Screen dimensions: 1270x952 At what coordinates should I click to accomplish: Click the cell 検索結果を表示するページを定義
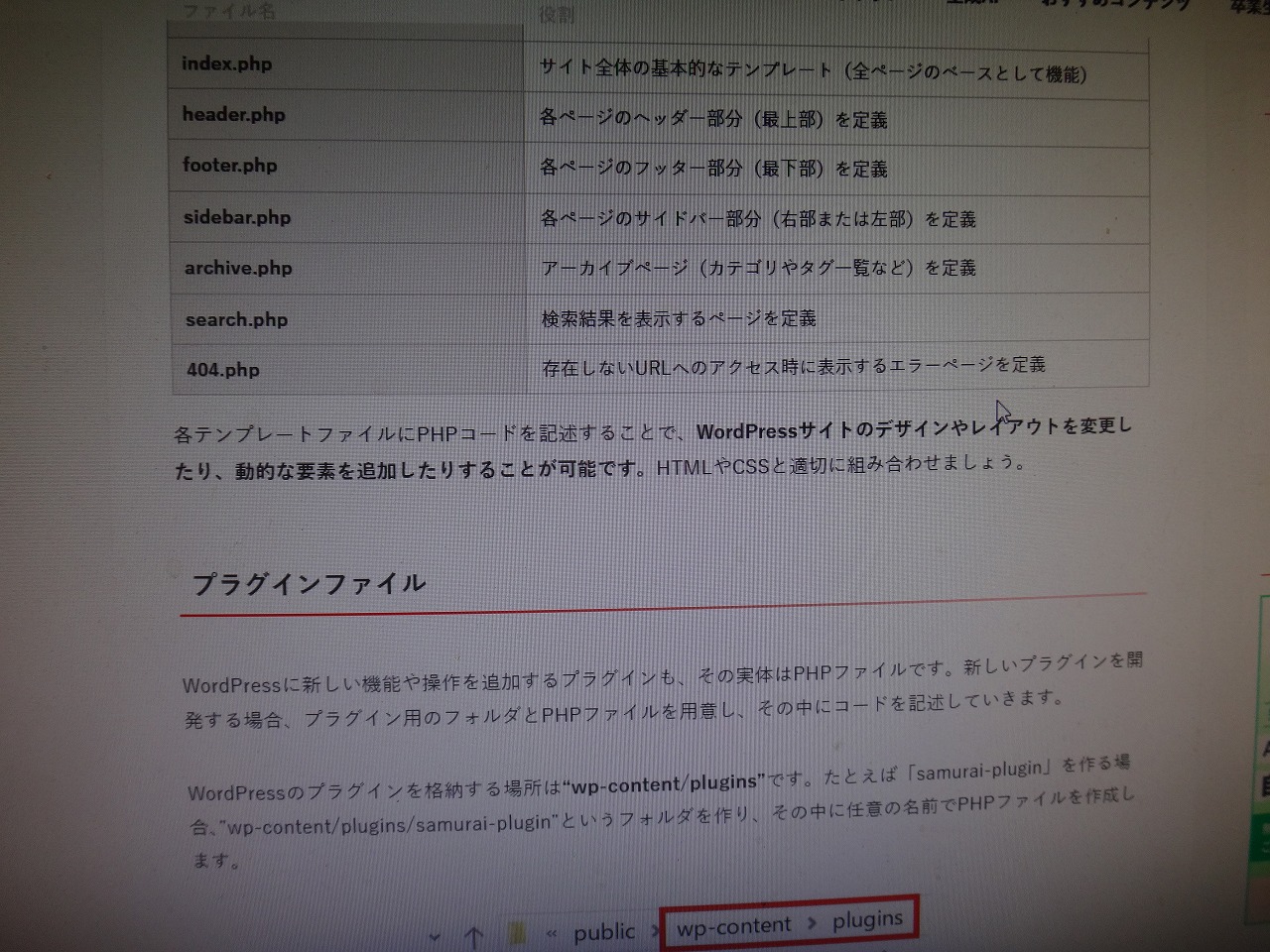(x=837, y=317)
